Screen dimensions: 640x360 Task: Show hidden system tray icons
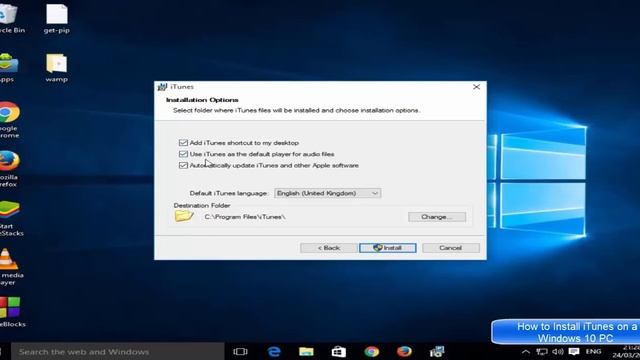526,352
